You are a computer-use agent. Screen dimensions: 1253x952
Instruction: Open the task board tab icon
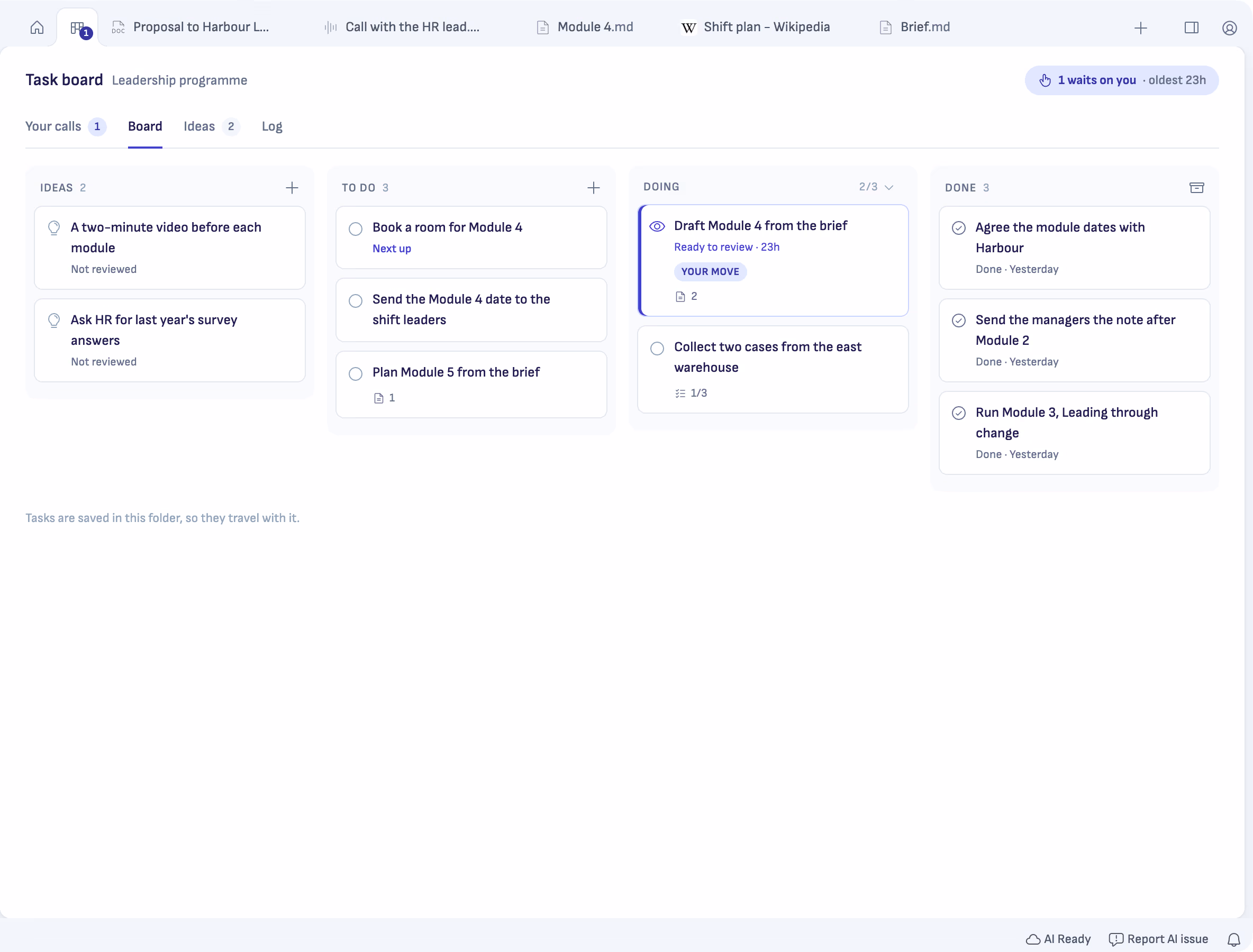(x=78, y=27)
